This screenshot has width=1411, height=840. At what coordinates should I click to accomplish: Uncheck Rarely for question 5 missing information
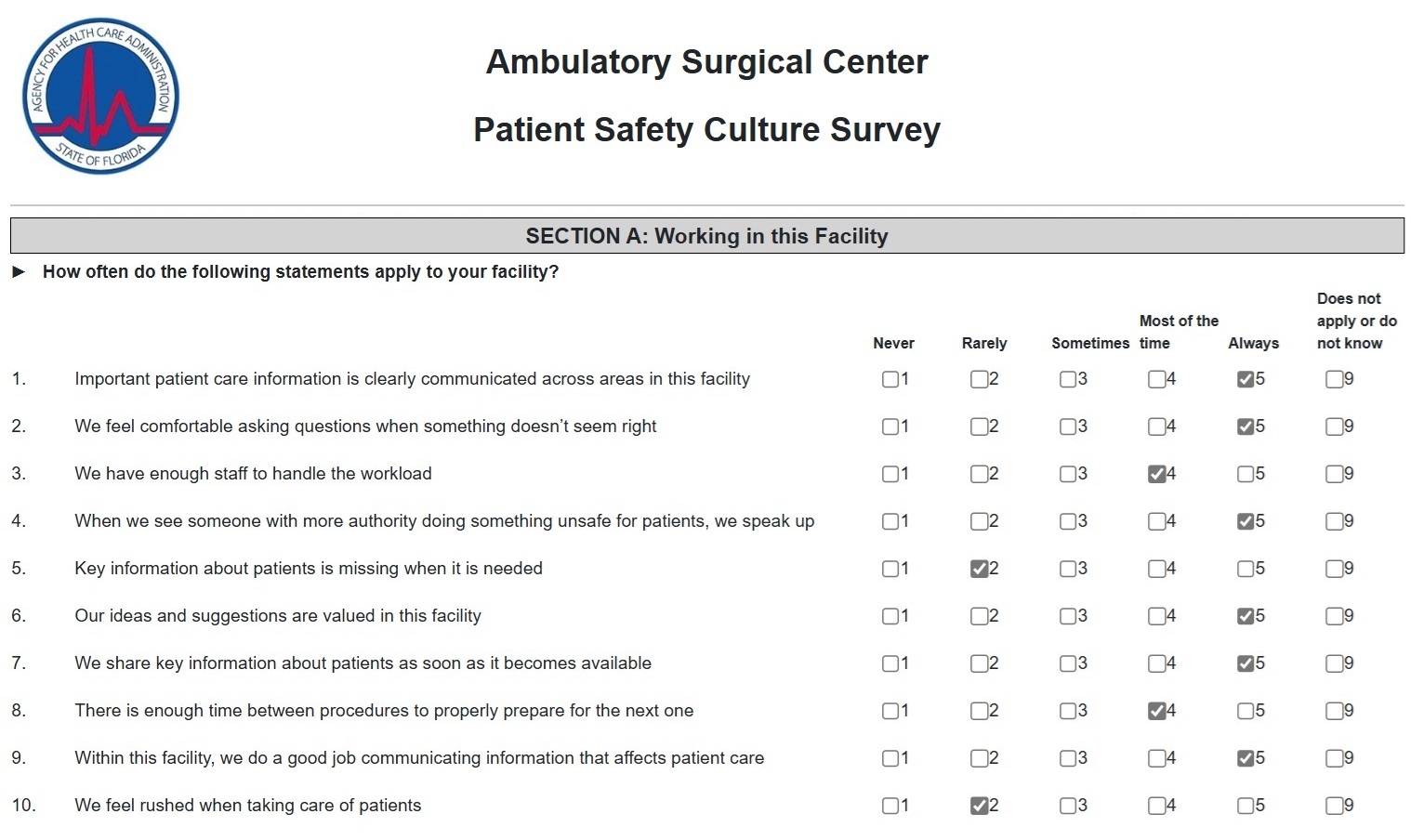point(979,569)
